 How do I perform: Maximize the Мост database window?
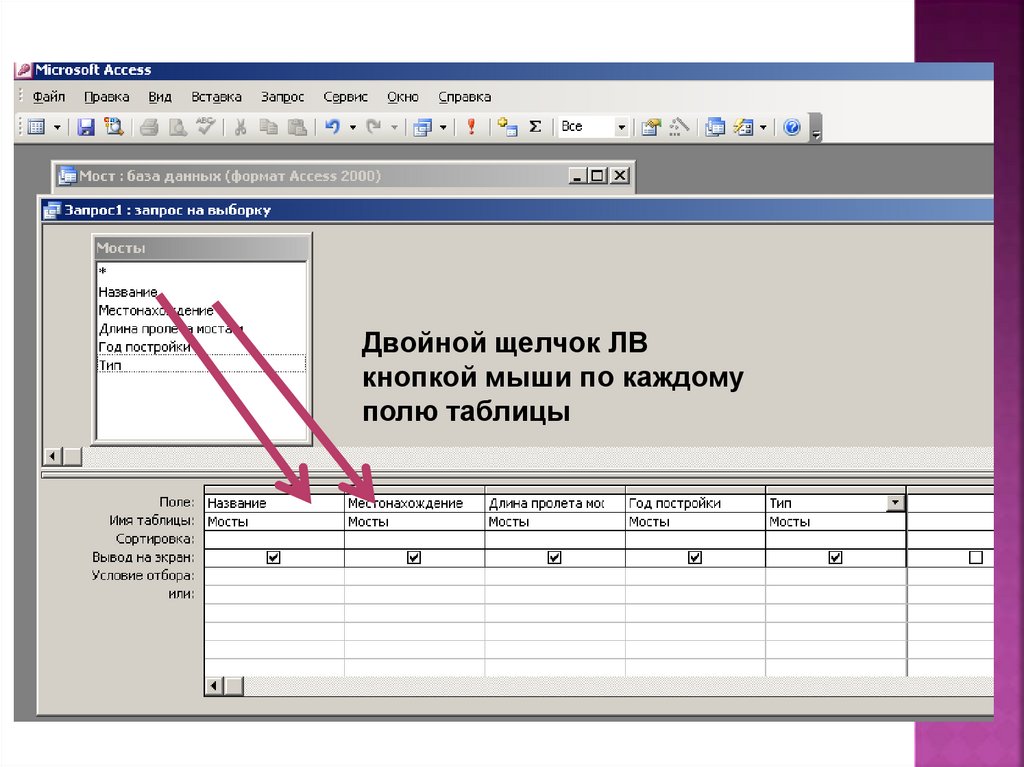coord(597,175)
